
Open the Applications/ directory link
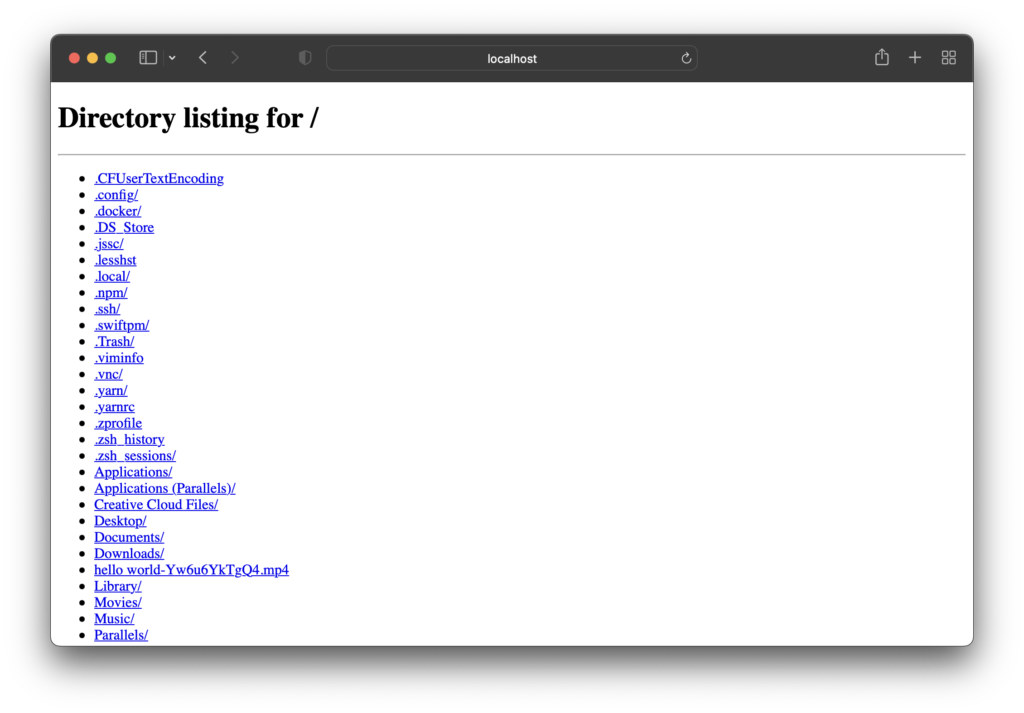(x=133, y=472)
